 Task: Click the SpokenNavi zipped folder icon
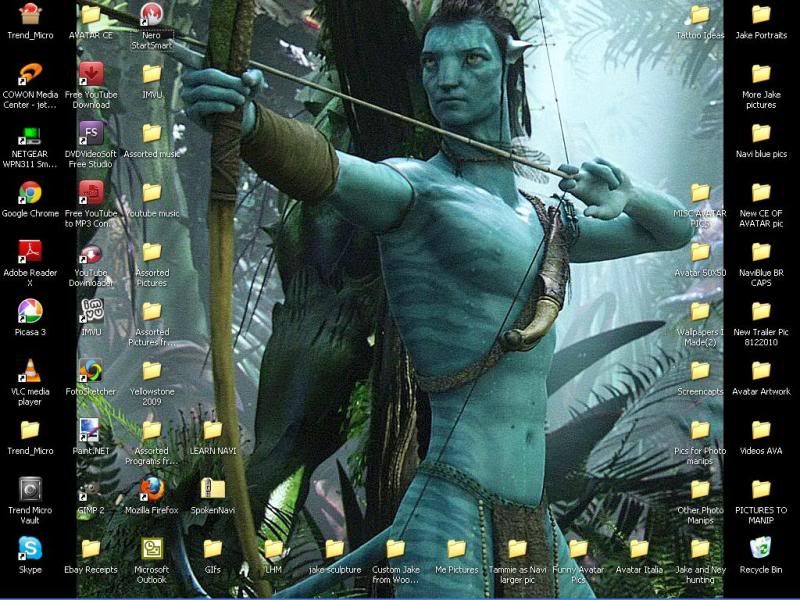coord(212,489)
